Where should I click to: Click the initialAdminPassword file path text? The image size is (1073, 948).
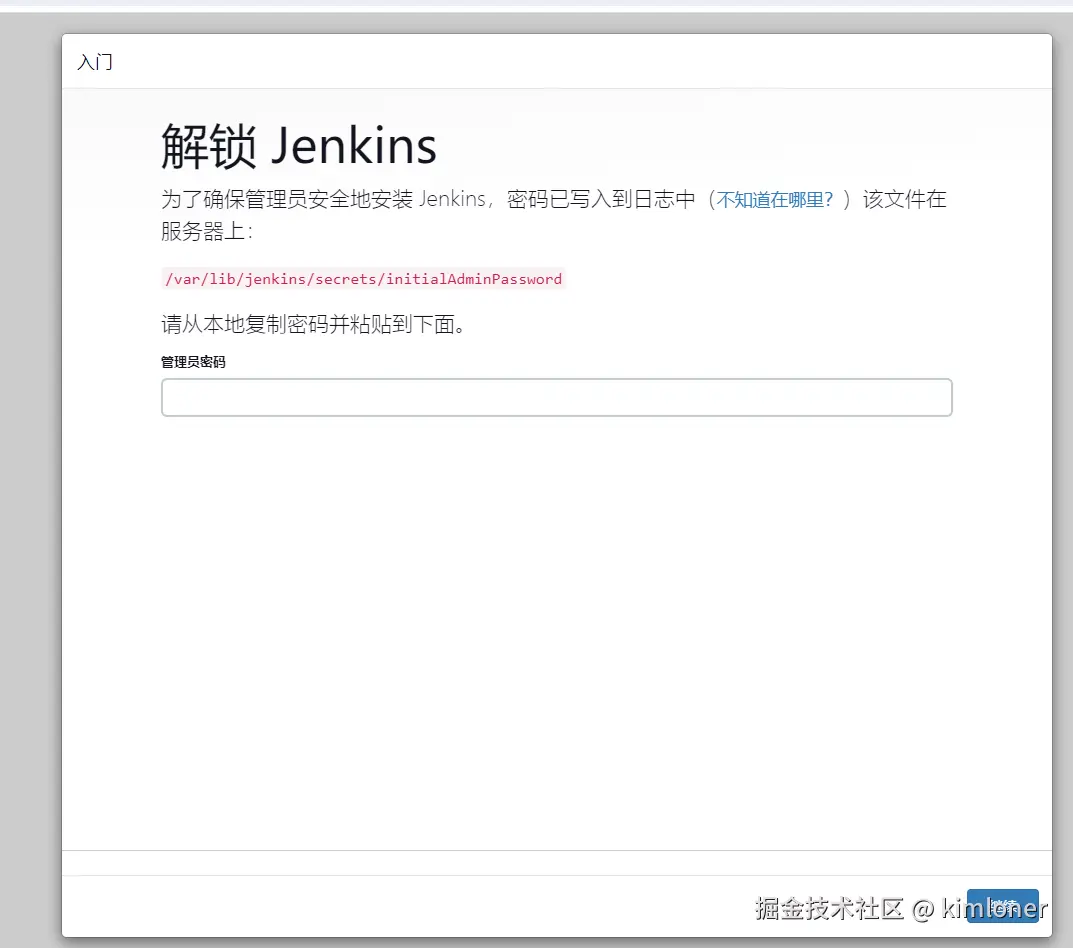coord(363,279)
